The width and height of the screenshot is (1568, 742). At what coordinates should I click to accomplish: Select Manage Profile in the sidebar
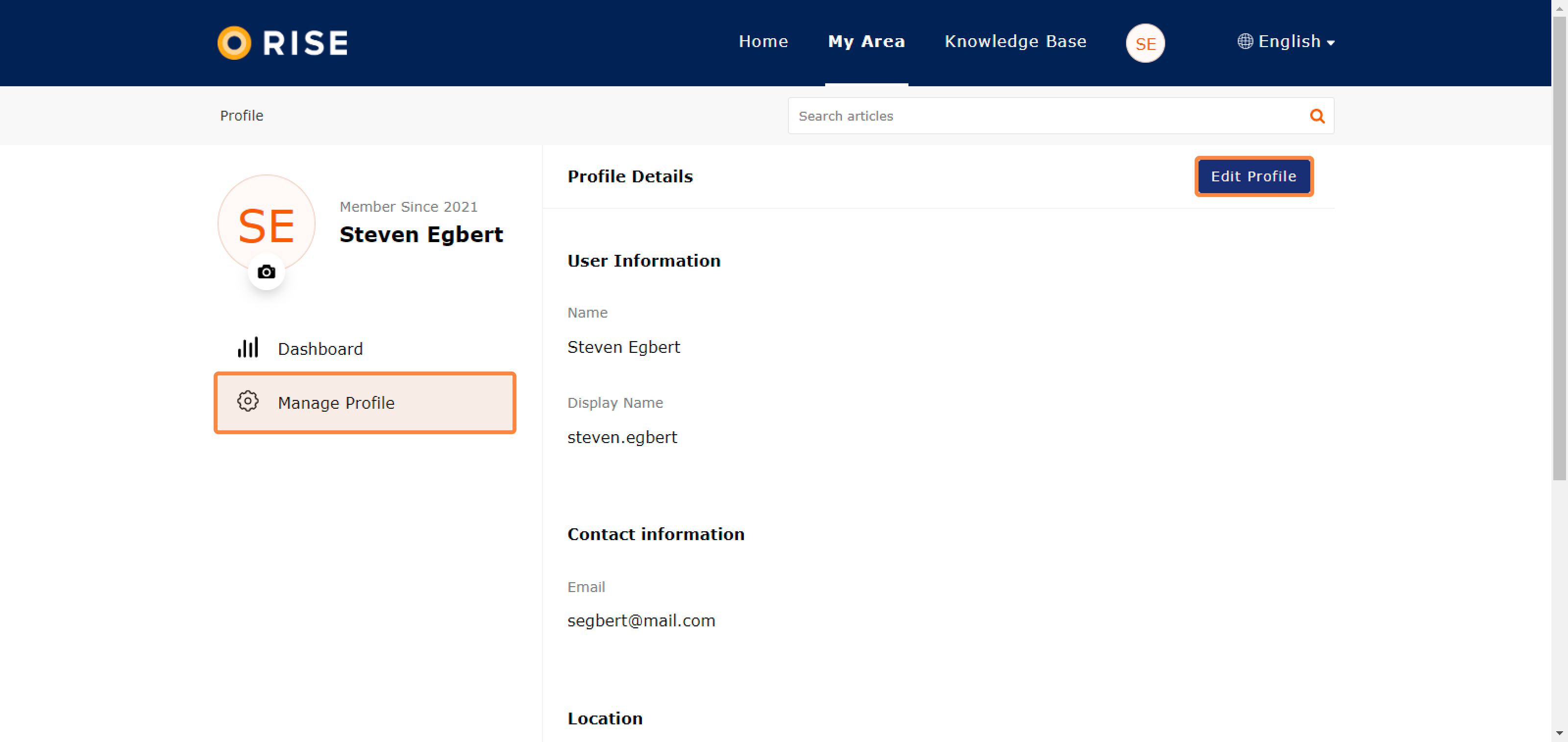point(365,402)
